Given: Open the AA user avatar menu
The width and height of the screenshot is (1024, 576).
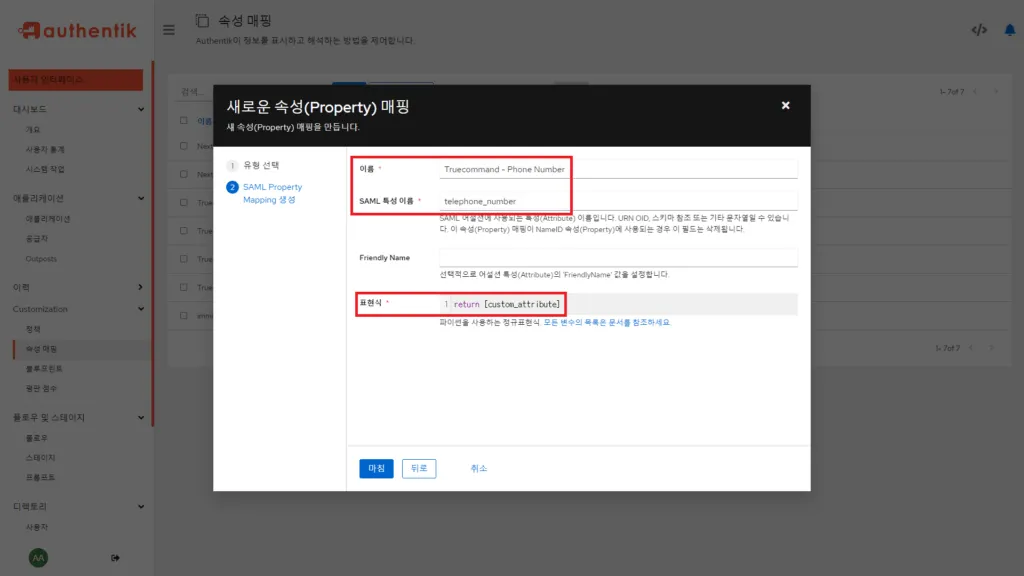Looking at the screenshot, I should pos(39,557).
